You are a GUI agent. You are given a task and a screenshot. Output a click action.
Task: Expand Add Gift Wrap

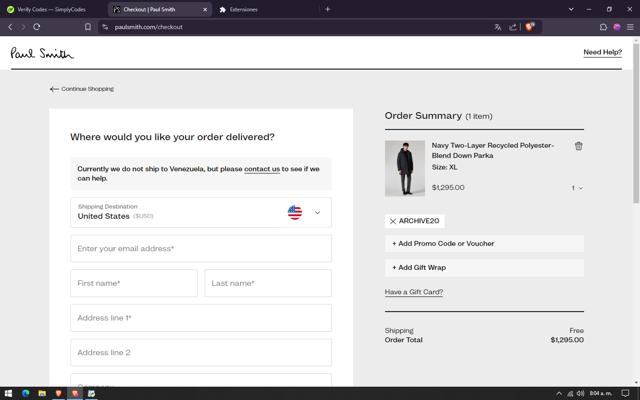pos(484,268)
